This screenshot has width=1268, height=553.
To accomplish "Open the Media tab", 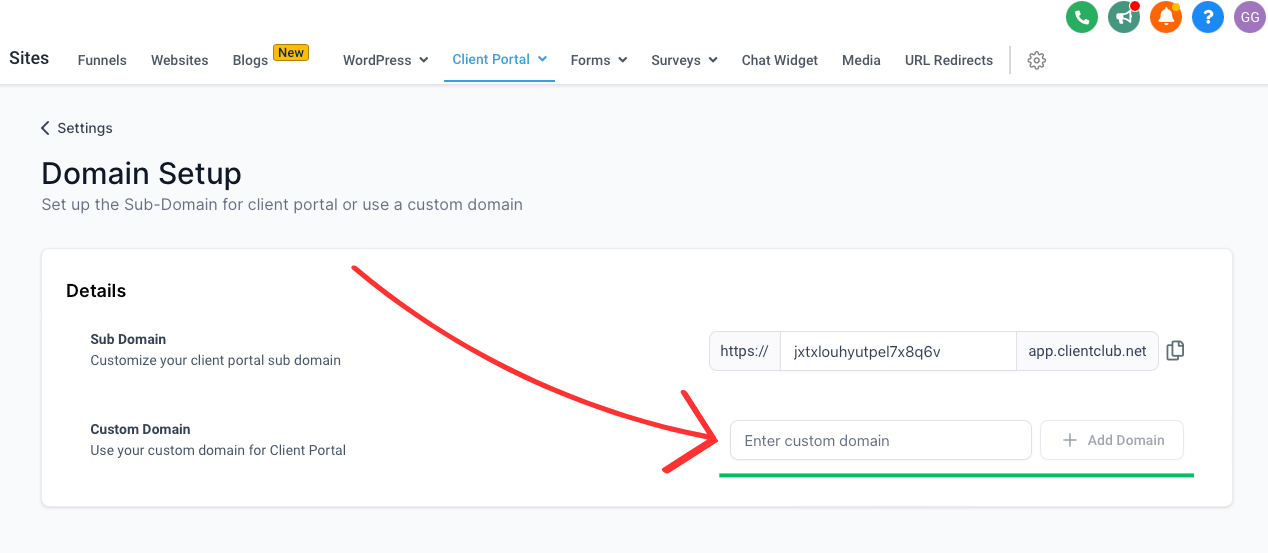I will point(861,60).
